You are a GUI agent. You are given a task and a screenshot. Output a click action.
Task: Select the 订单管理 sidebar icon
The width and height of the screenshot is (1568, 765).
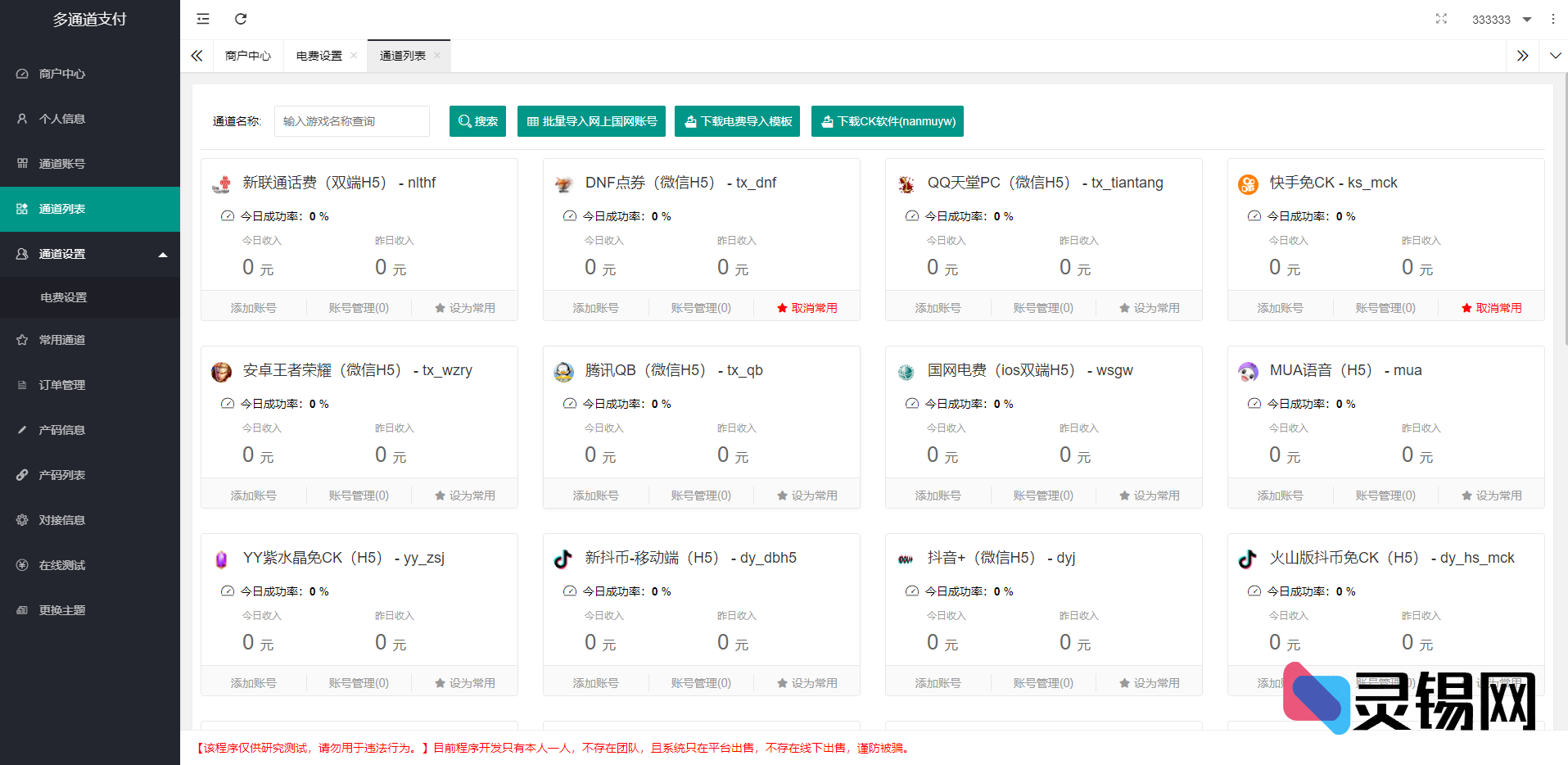point(21,384)
